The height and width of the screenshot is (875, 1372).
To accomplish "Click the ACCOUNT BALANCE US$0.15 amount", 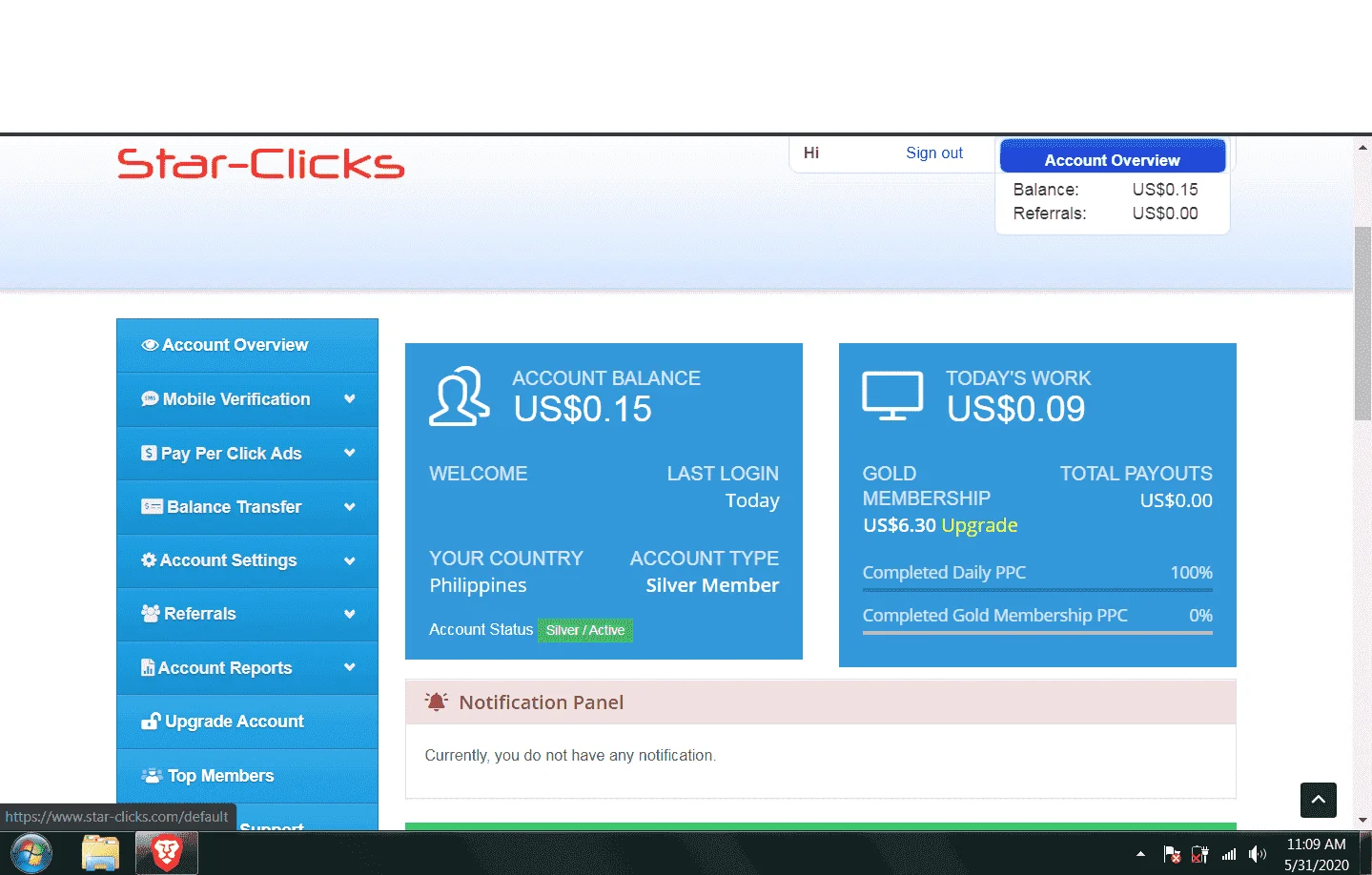I will [x=583, y=409].
